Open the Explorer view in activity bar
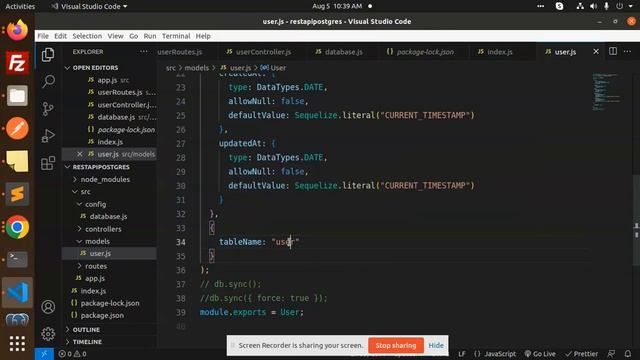 [48, 55]
